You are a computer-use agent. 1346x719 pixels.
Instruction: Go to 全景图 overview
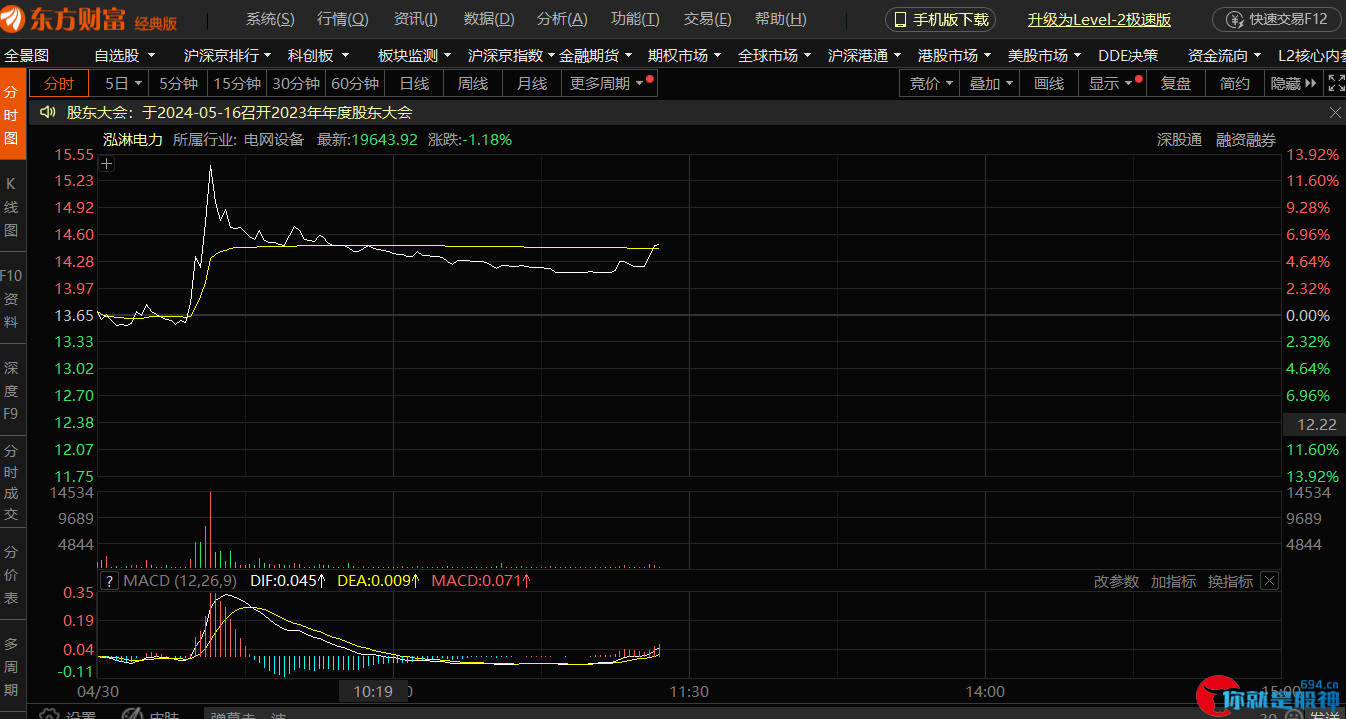27,55
